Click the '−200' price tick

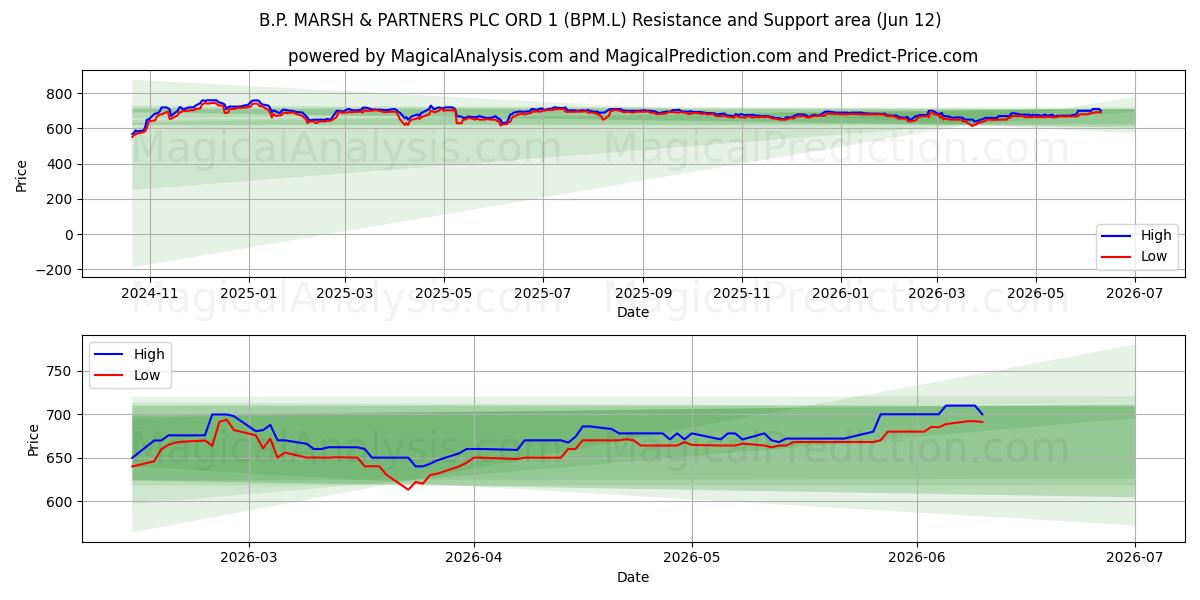pos(56,270)
